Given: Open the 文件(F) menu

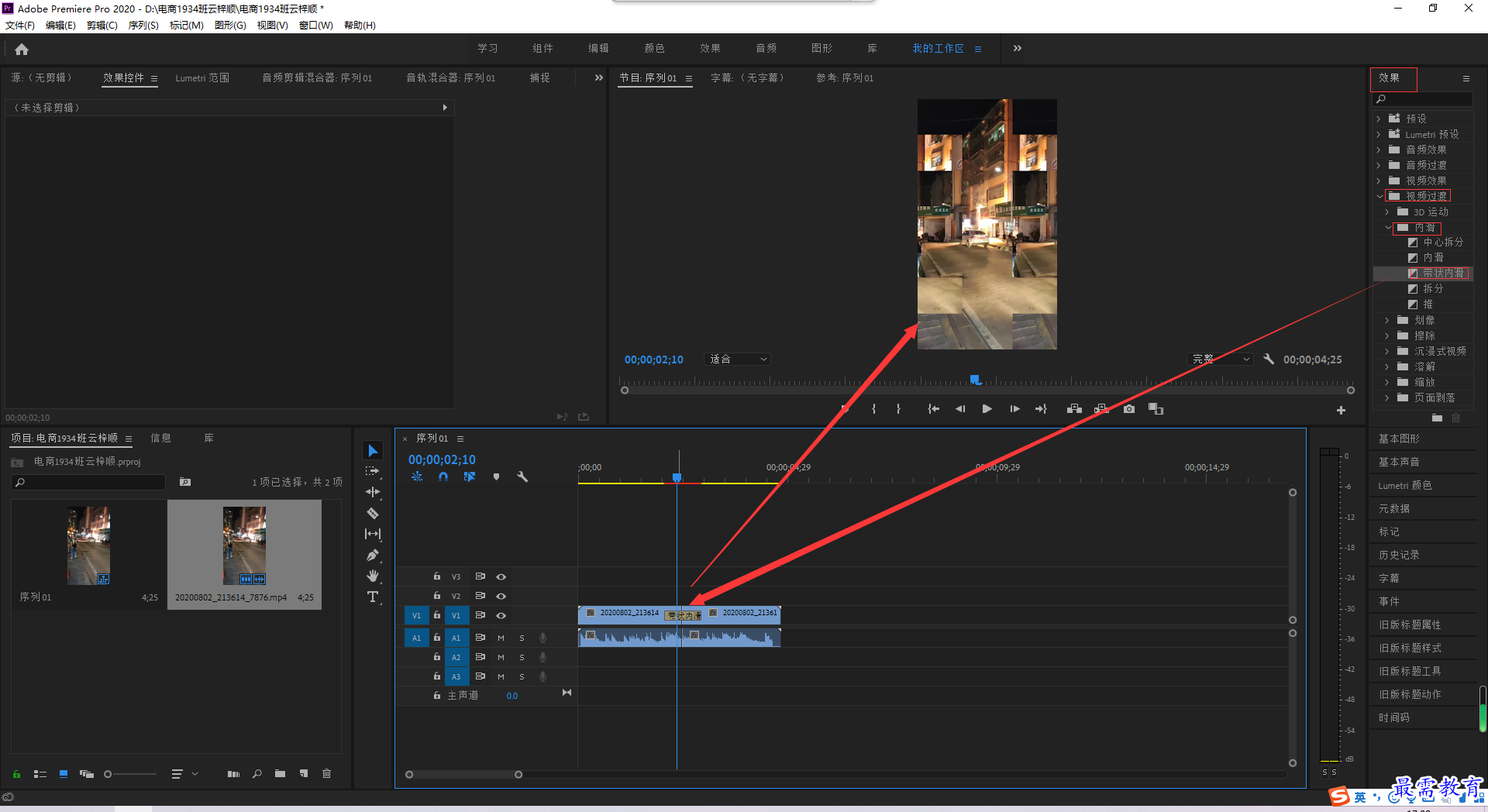Looking at the screenshot, I should click(x=20, y=26).
